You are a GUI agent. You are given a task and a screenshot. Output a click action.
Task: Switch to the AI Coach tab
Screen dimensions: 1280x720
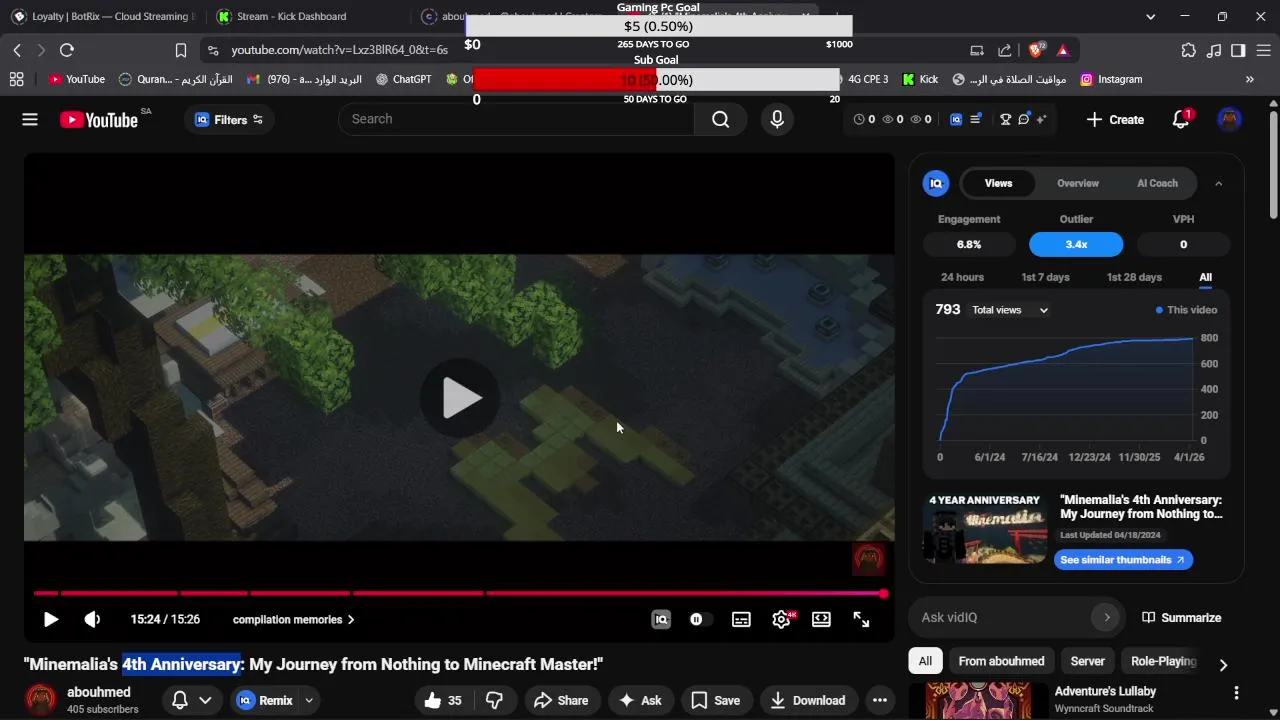pyautogui.click(x=1157, y=183)
